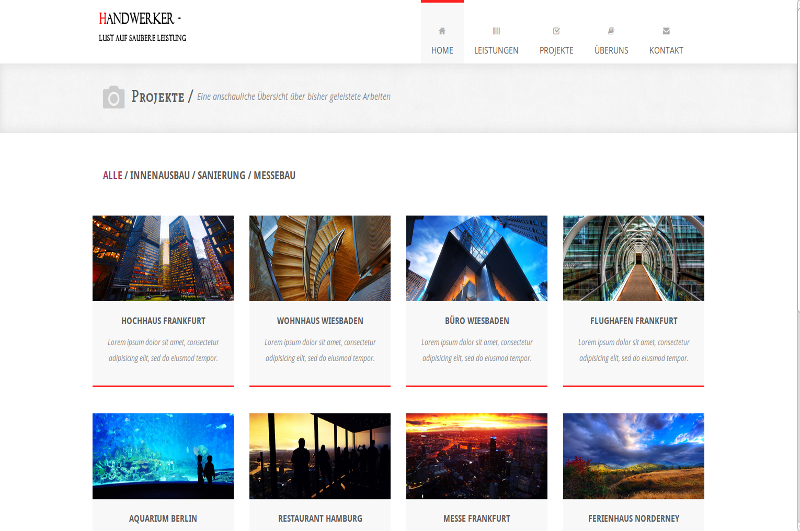Click the Leistungen icon in navigation
This screenshot has width=800, height=531.
click(x=496, y=31)
